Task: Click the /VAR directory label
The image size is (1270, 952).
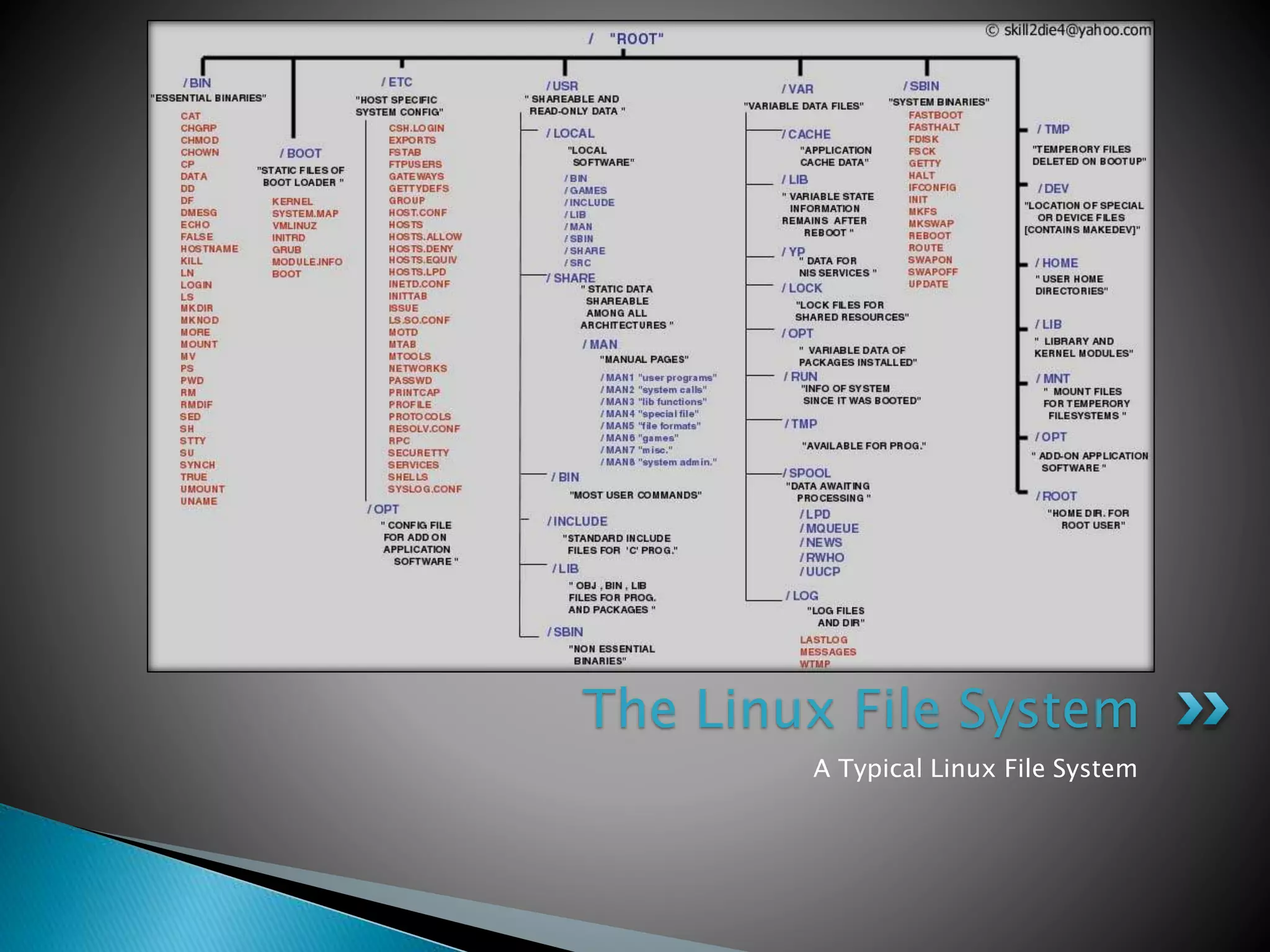Action: (797, 89)
